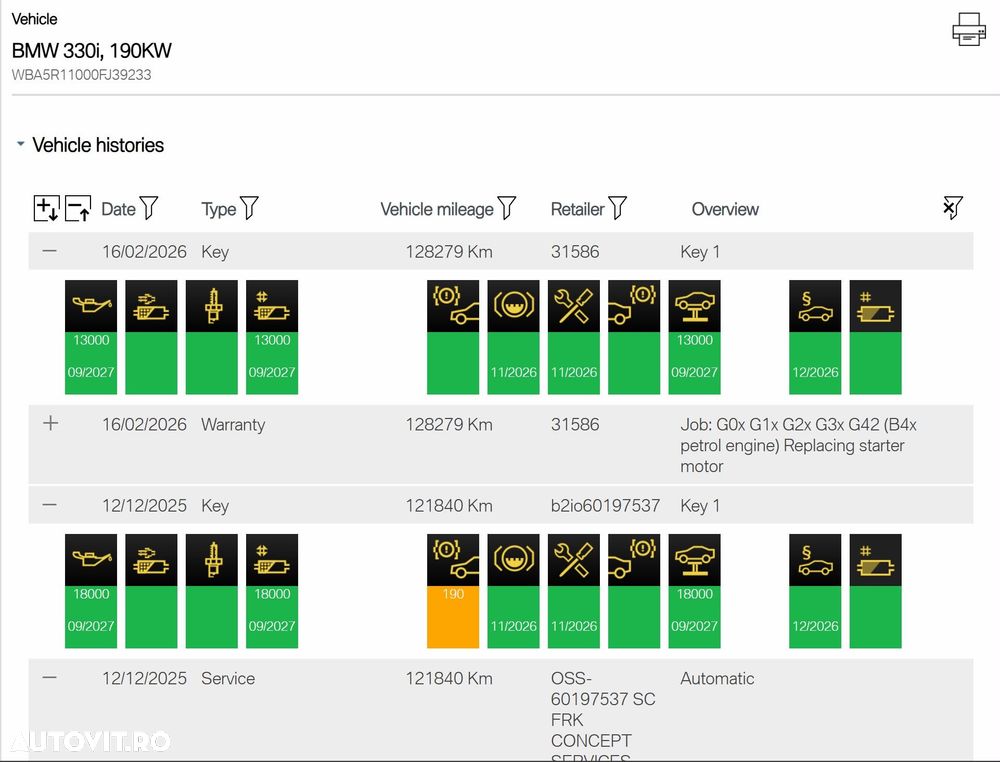The image size is (1000, 762).
Task: Select rear brake pads icon in 128279 Km row
Action: (634, 306)
